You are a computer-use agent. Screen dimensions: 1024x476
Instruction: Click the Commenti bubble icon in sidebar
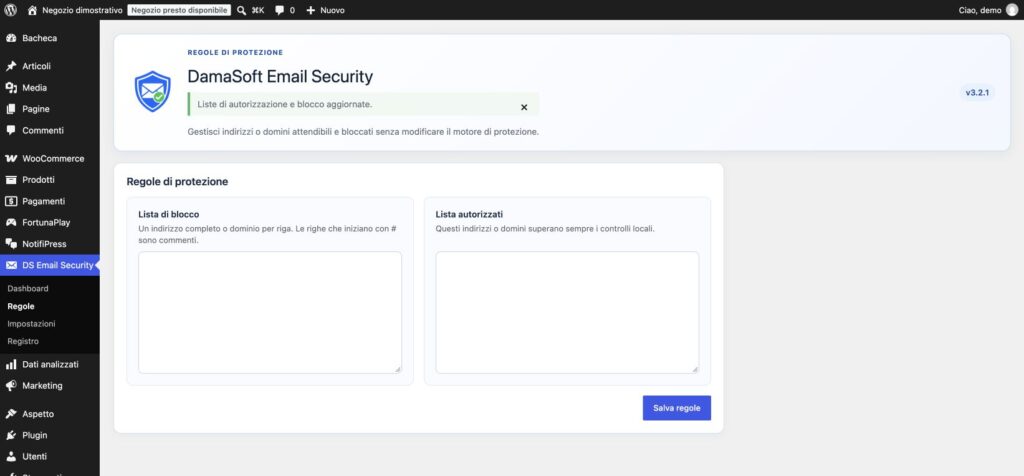[x=11, y=130]
